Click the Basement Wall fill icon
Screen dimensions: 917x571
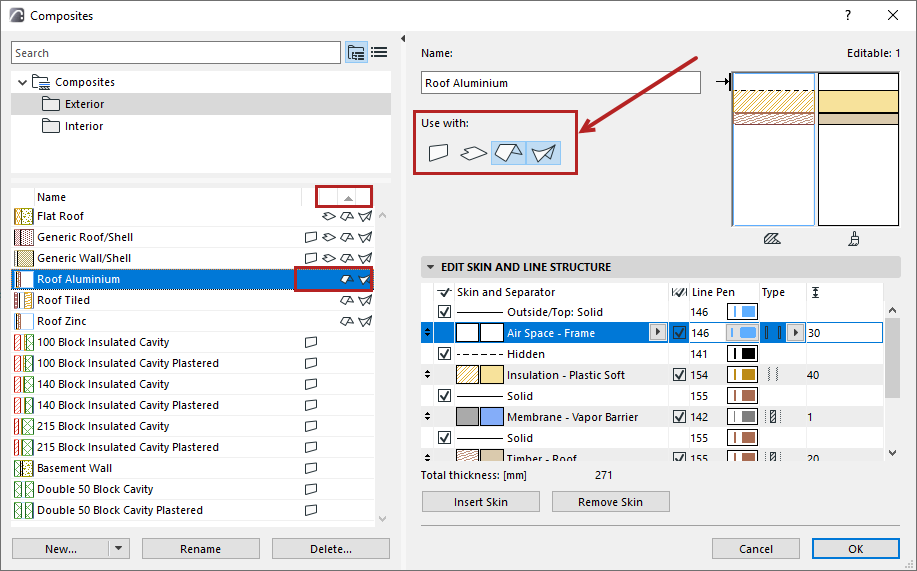23,468
